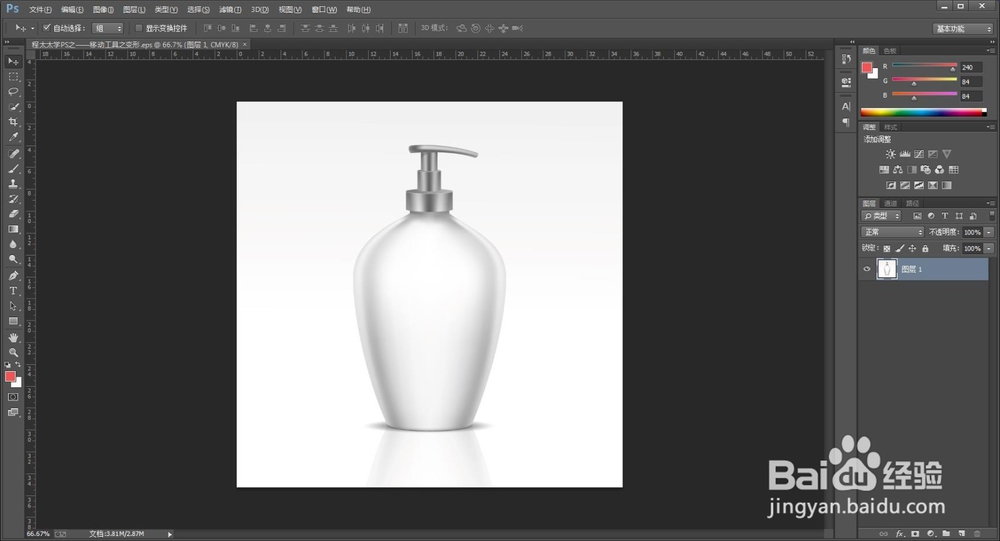
Task: Toggle lock position for the layer
Action: tap(912, 248)
